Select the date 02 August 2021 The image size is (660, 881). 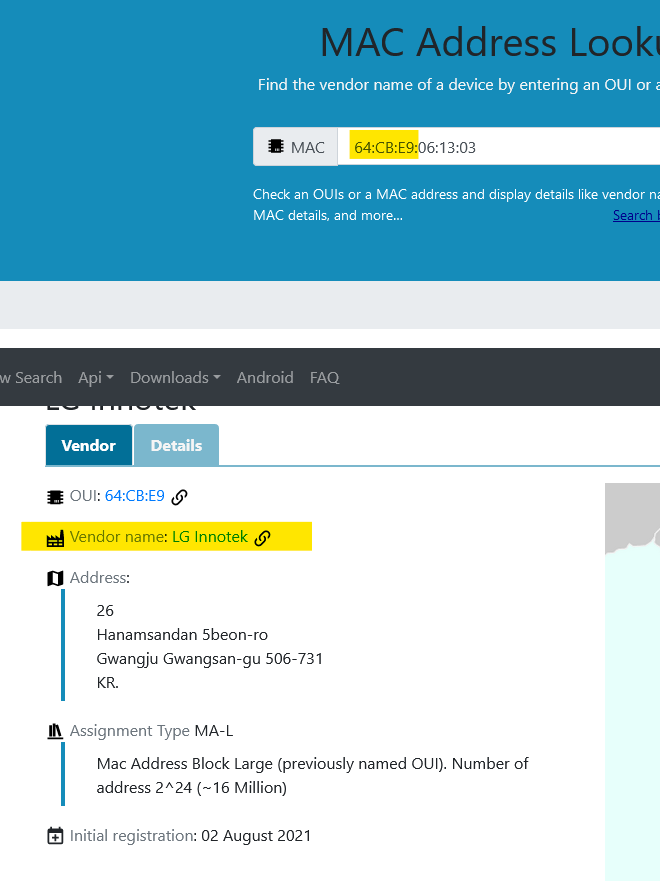256,836
